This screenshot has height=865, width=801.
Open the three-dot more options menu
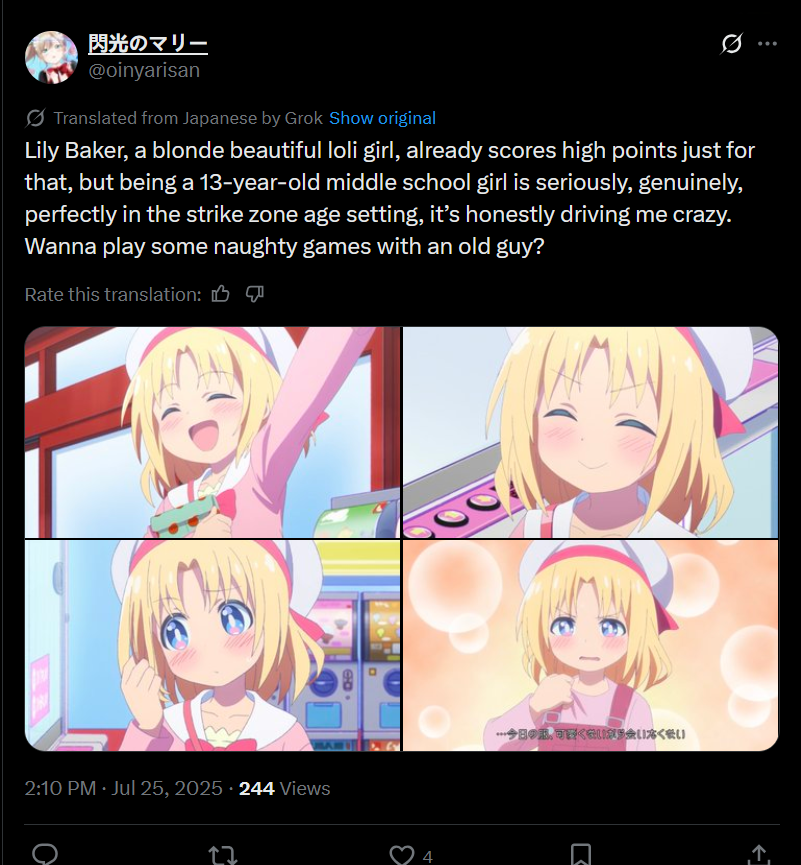point(767,44)
